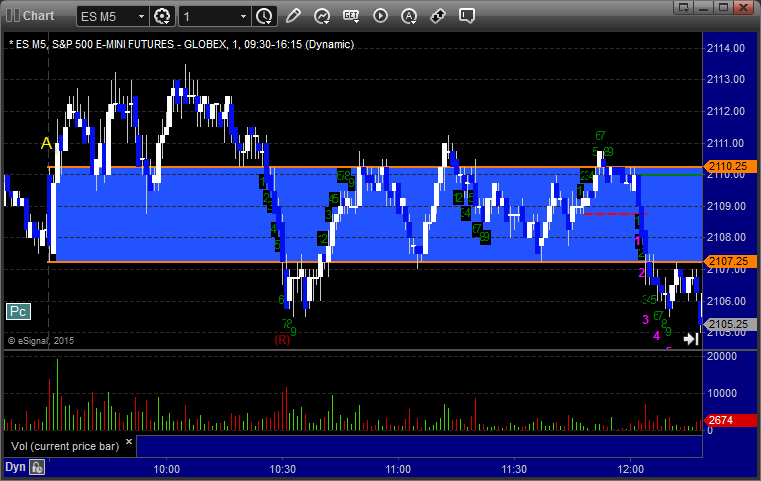The width and height of the screenshot is (761, 481).
Task: Click the 2109.00 price axis label
Action: tap(726, 206)
